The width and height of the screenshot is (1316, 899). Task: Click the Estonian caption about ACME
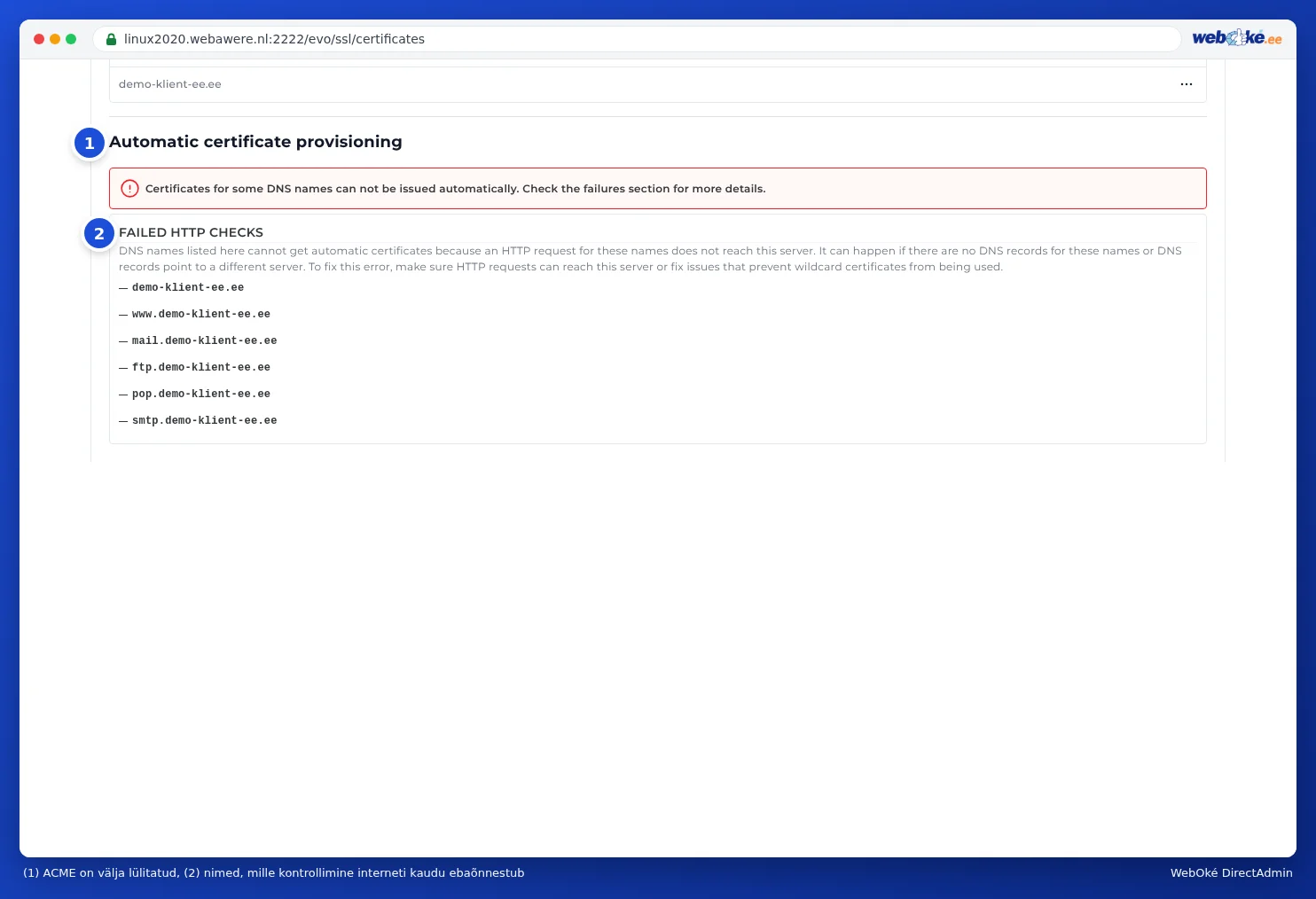tap(274, 872)
